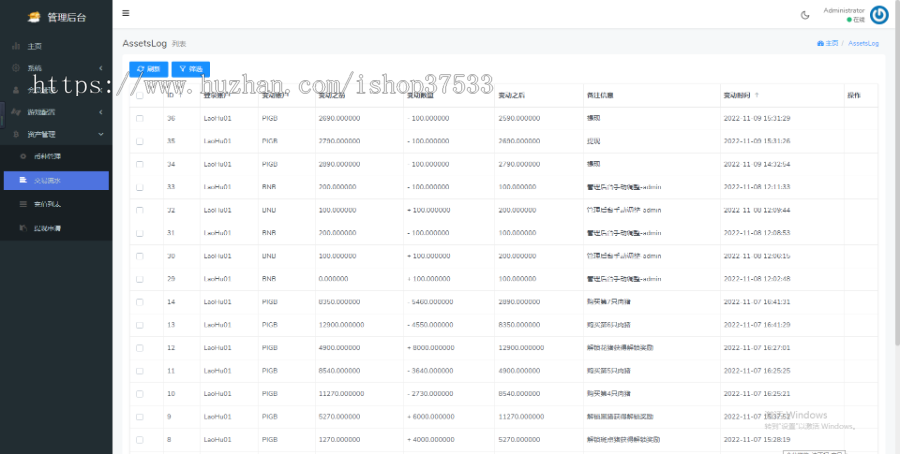Click the cell 2690.000000 in row 36

[x=339, y=118]
